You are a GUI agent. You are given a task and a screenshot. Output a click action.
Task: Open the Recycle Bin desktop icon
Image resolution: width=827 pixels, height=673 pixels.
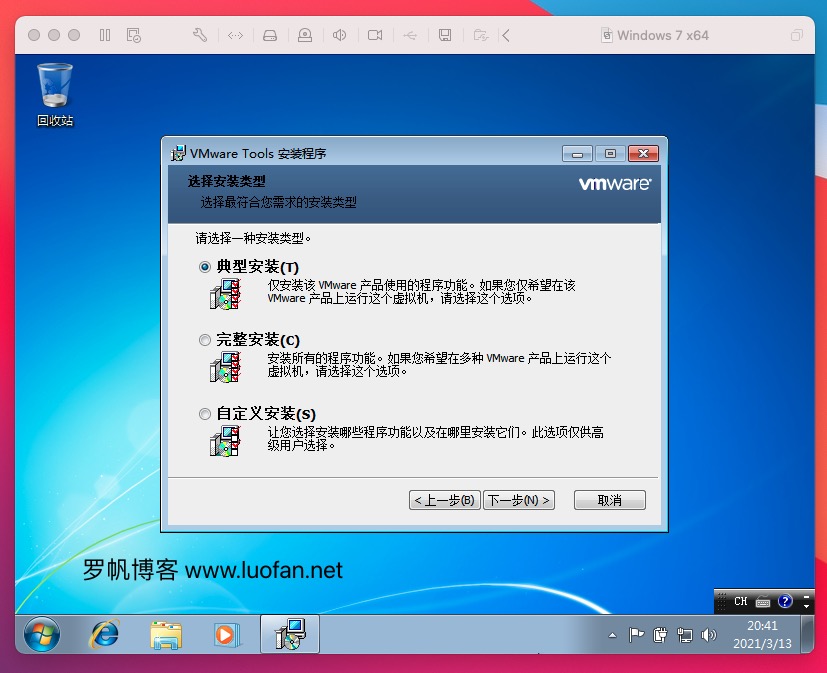(55, 95)
